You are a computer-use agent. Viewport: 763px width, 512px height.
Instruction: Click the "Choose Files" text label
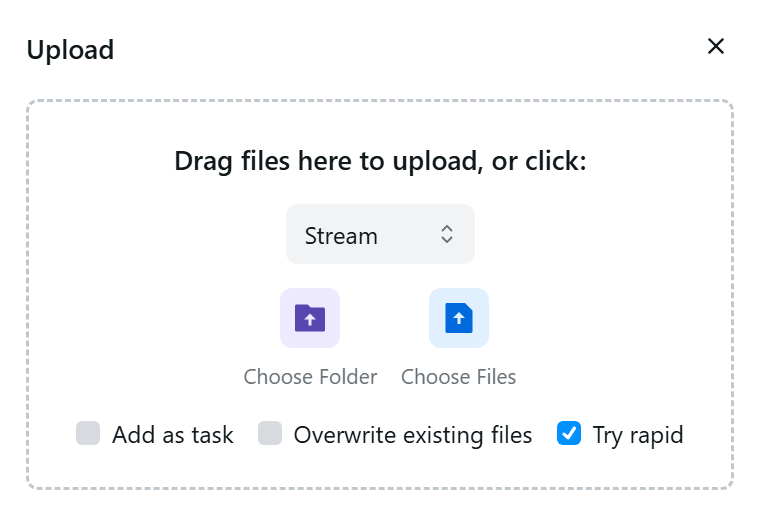[x=459, y=377]
